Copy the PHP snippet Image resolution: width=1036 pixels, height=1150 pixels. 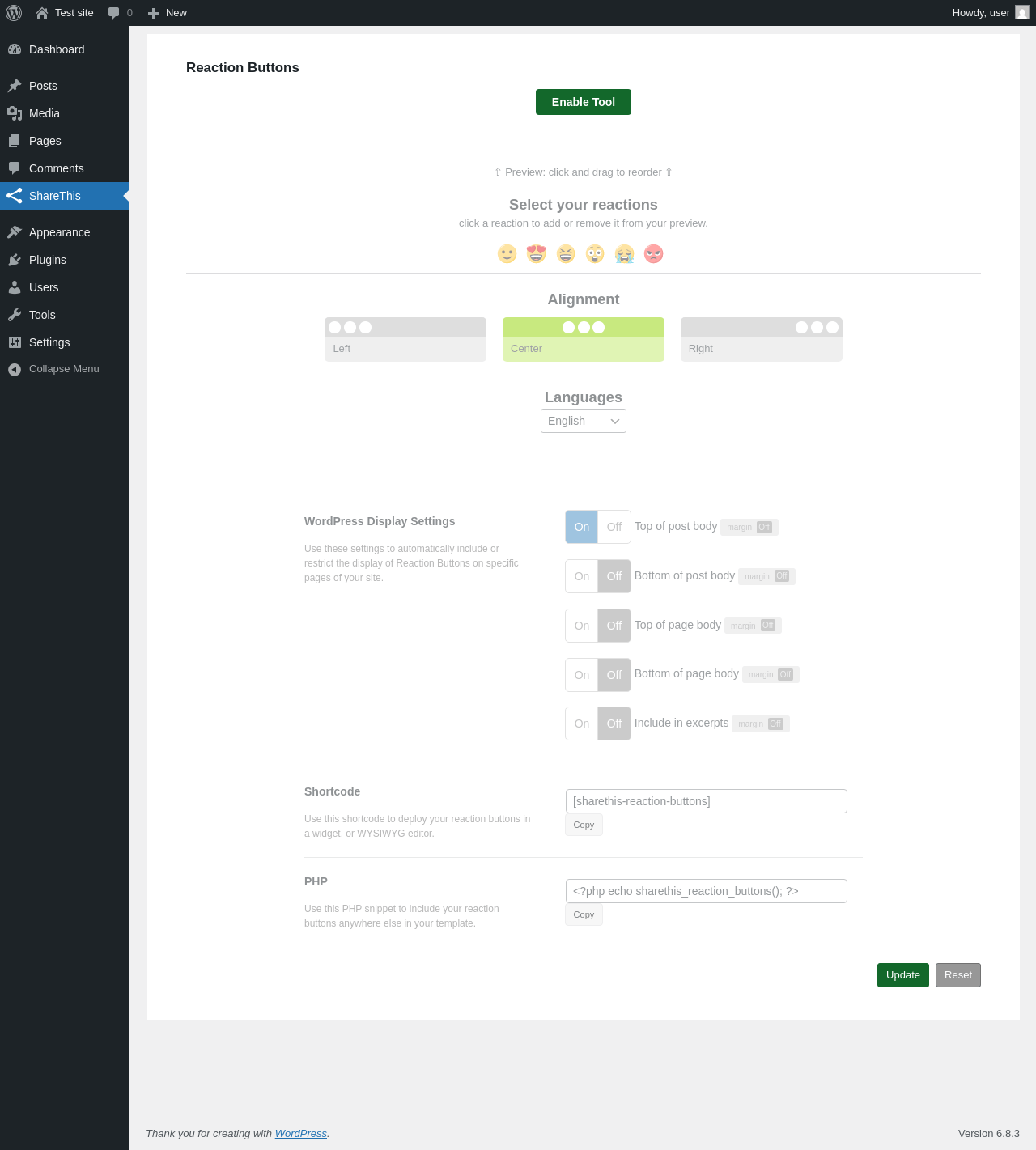(584, 915)
